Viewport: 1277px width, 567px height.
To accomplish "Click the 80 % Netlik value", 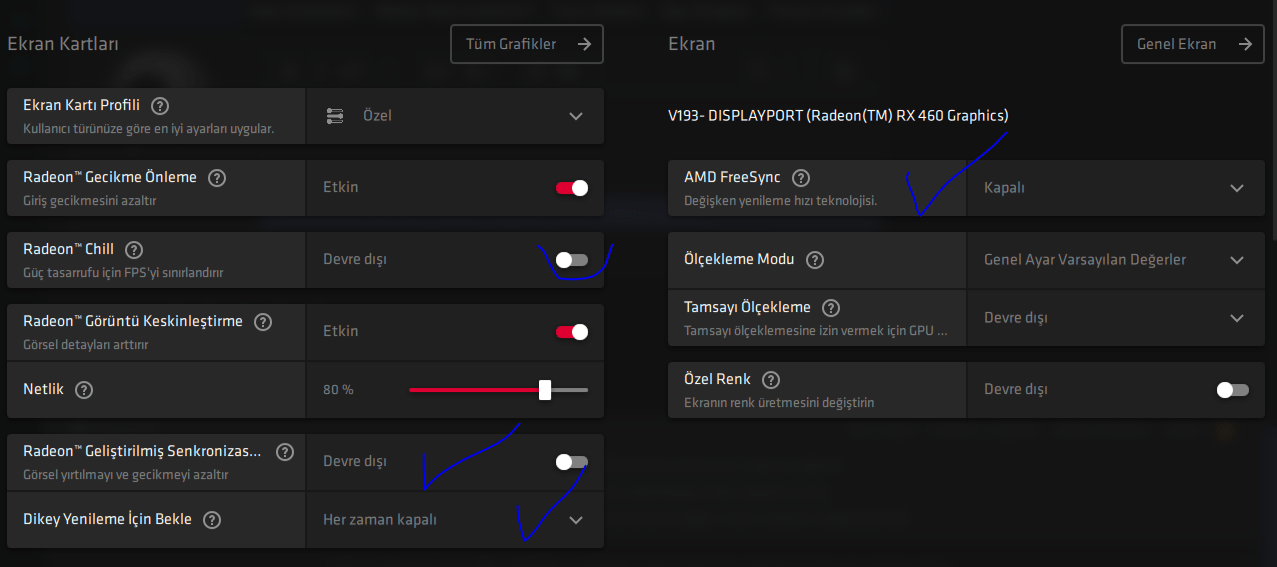I will 338,389.
